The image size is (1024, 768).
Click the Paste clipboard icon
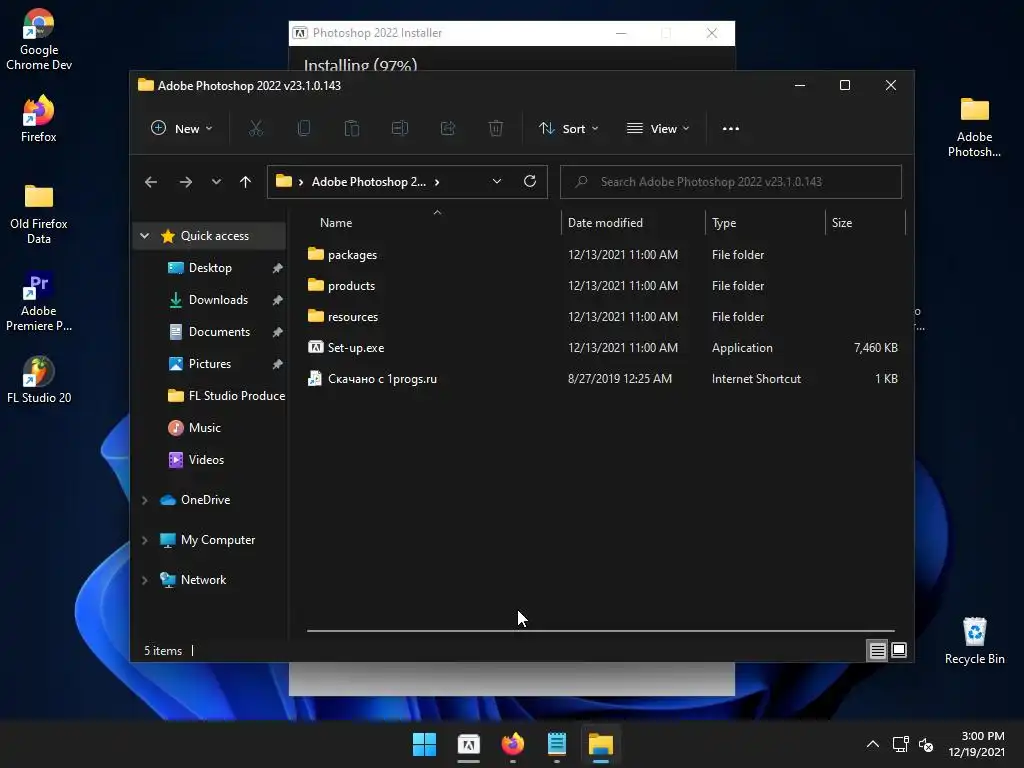pos(351,129)
